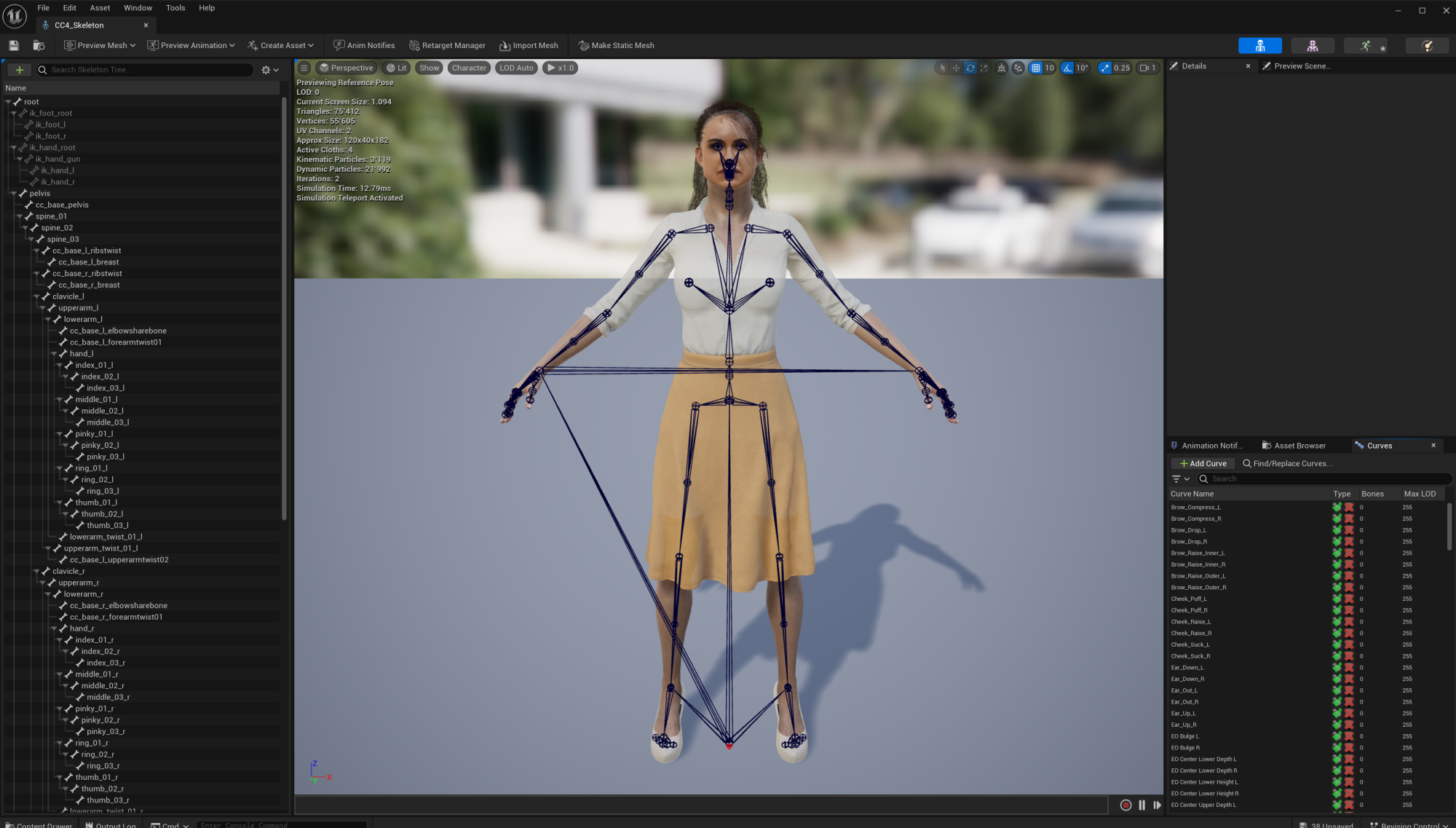Collapse the clavicle_l bone node
This screenshot has width=1456, height=828.
pos(36,296)
